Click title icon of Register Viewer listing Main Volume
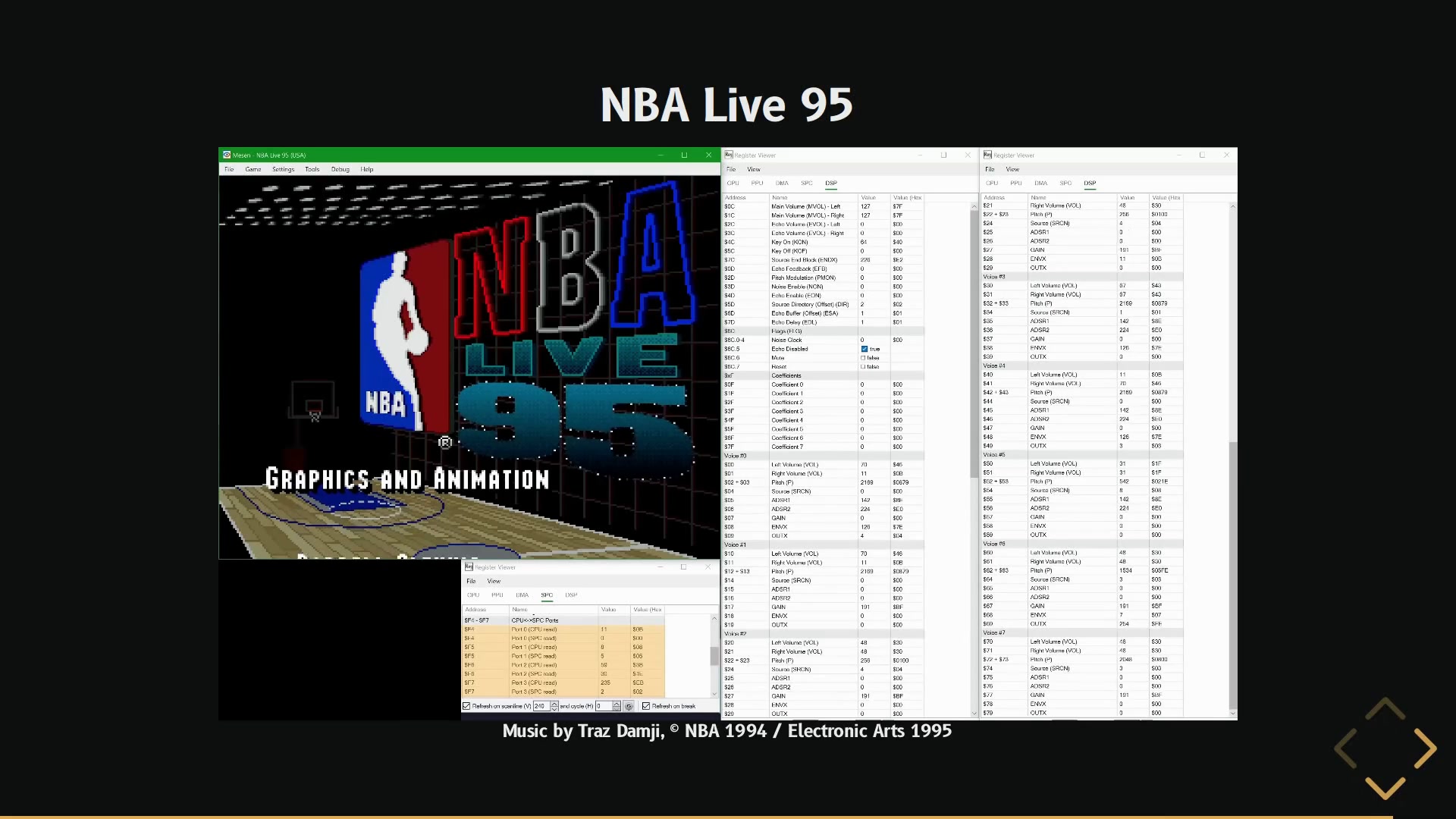Viewport: 1456px width, 819px height. pos(729,155)
